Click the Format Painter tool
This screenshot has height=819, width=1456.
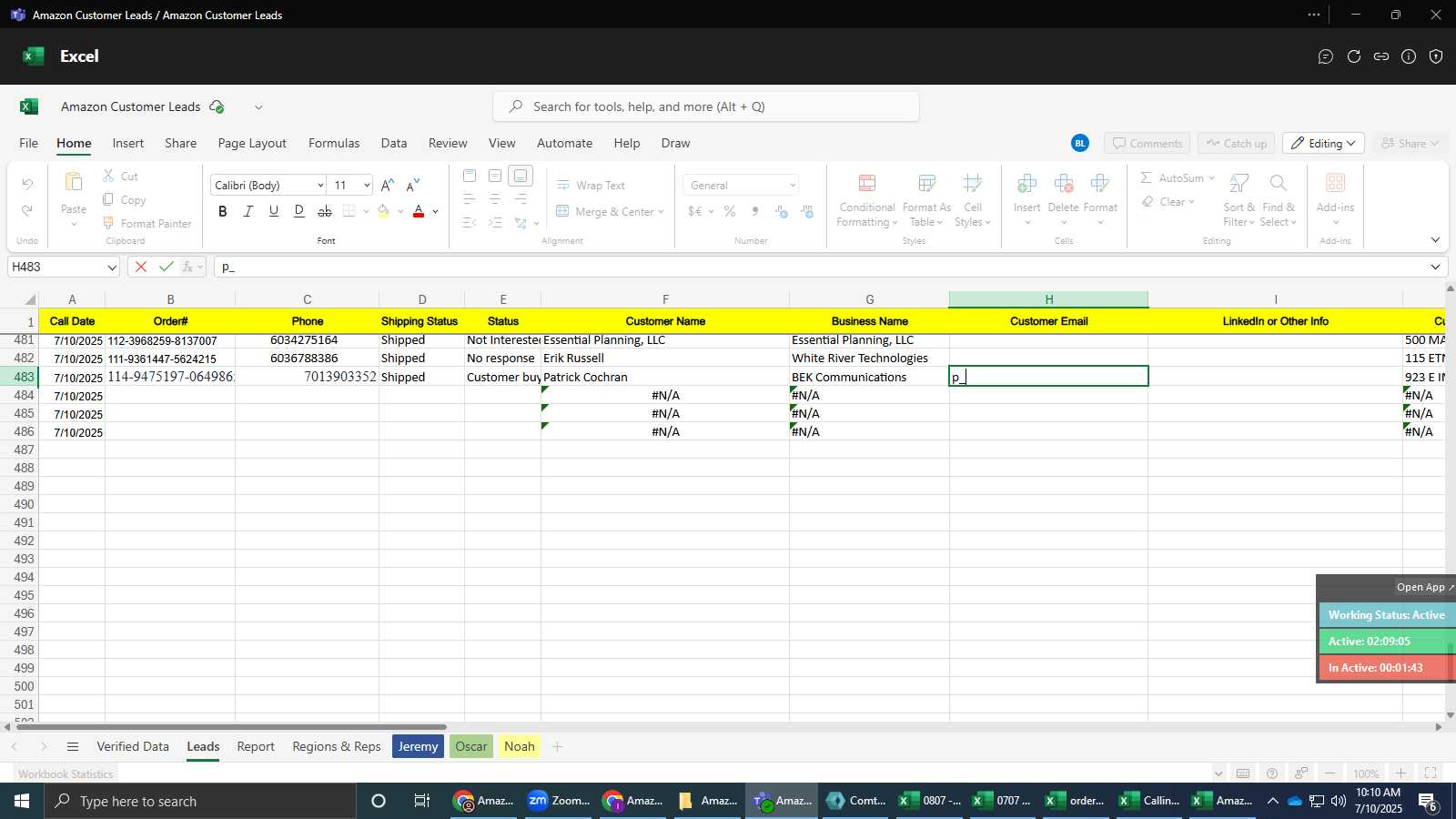(x=147, y=223)
